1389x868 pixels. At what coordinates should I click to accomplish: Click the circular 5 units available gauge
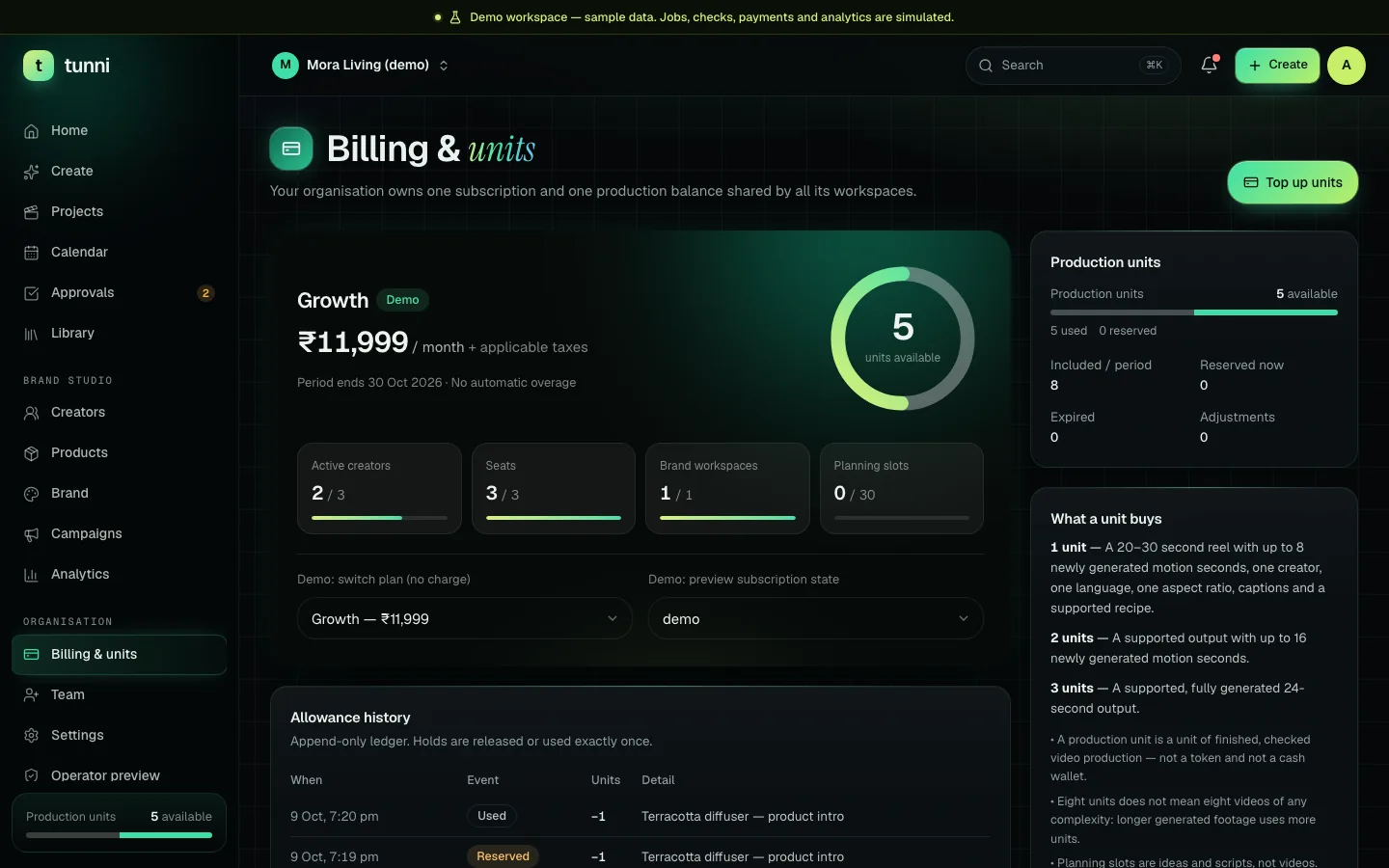(903, 339)
